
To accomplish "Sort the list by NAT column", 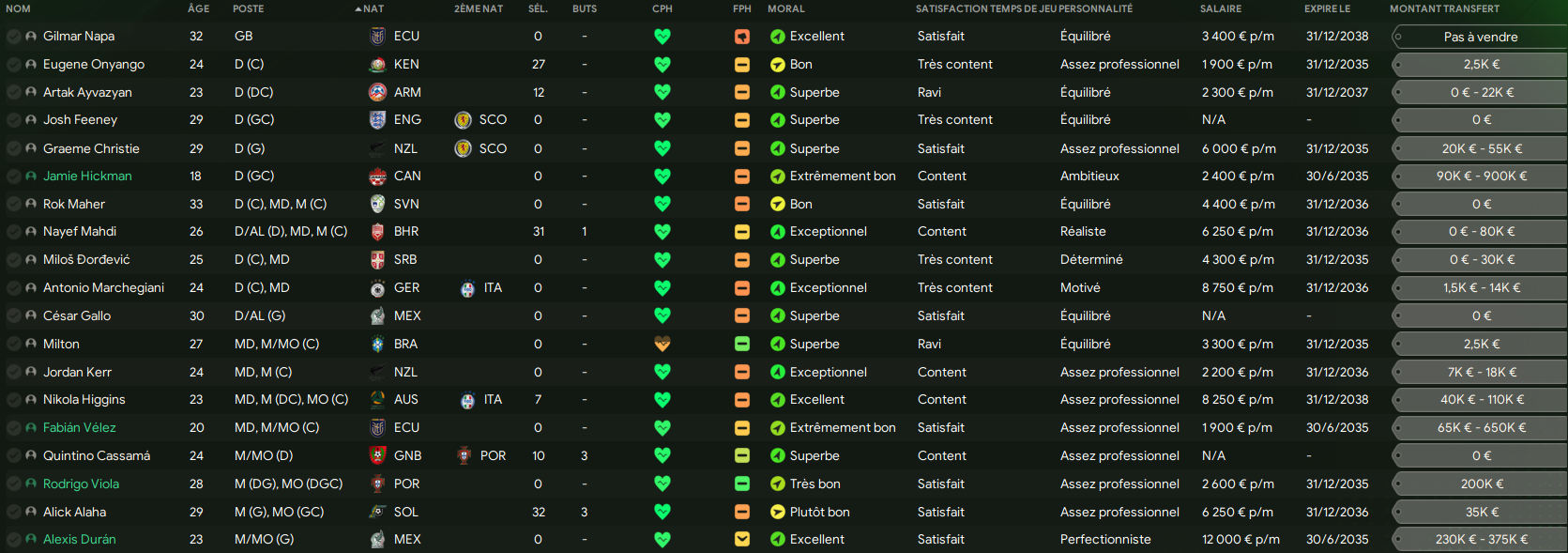I will [373, 8].
